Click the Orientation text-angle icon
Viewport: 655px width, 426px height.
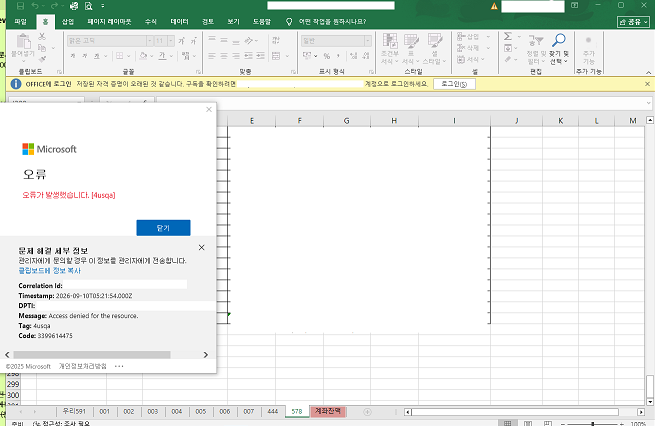click(x=249, y=41)
